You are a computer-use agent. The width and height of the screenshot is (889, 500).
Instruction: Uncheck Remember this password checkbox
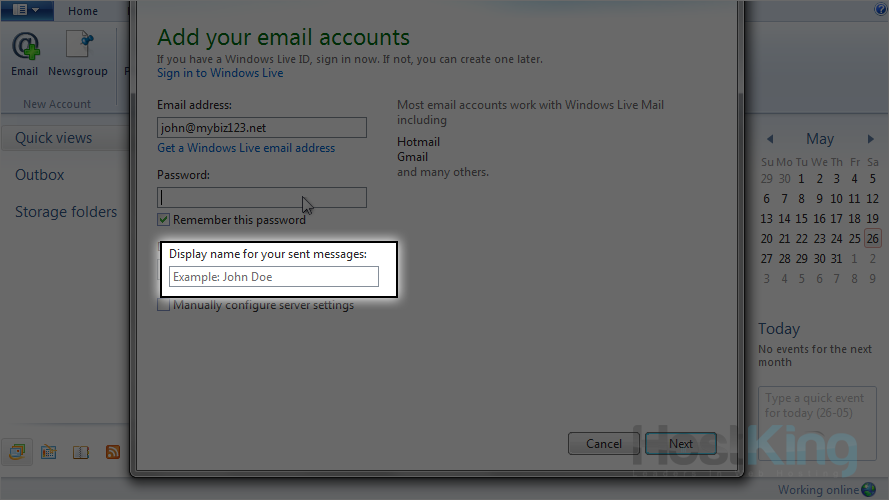point(164,220)
